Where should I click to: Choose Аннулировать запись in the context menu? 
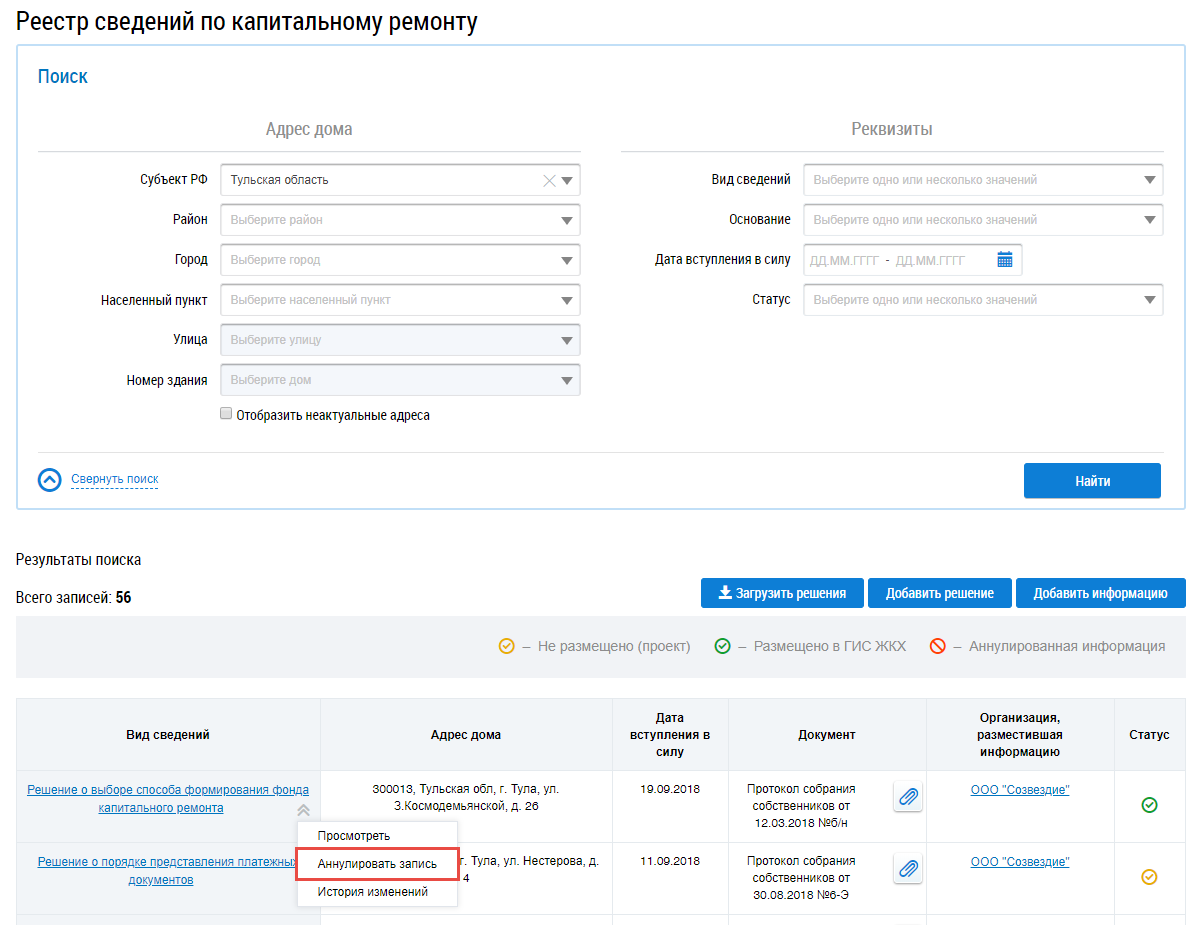377,864
